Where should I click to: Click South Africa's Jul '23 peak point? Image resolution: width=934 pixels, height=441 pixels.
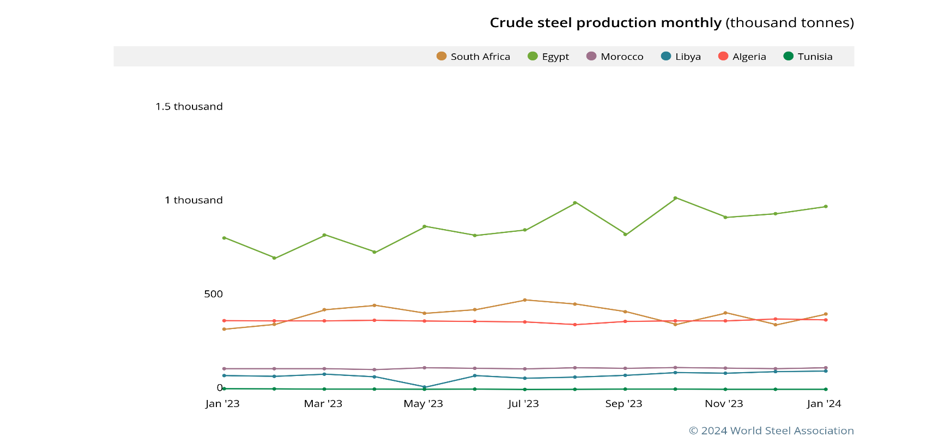525,300
